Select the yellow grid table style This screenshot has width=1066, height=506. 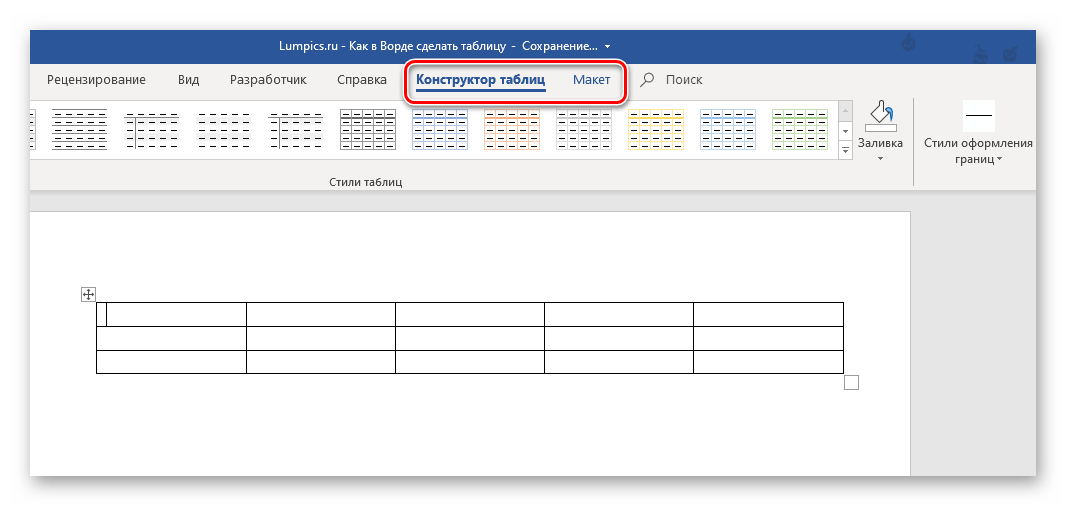(655, 129)
